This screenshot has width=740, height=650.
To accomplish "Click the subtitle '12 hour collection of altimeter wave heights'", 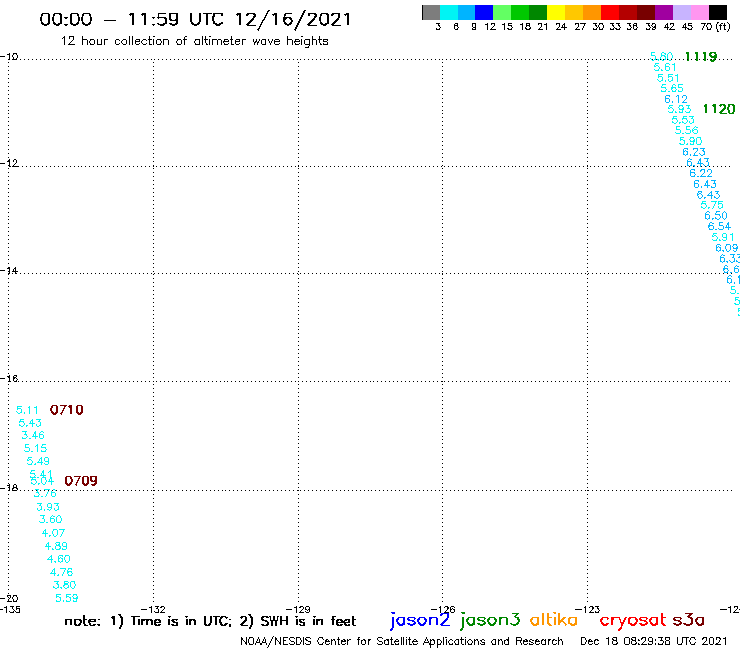I will [194, 41].
